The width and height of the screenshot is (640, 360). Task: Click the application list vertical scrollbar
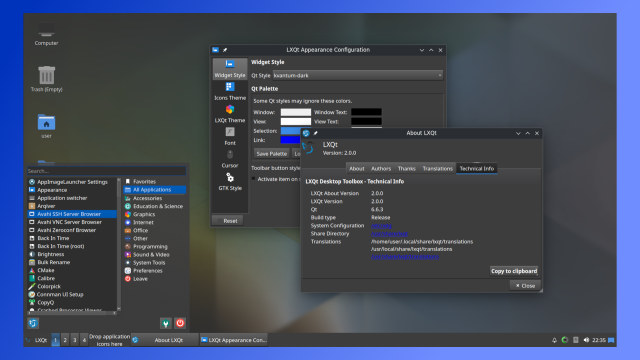pyautogui.click(x=119, y=244)
